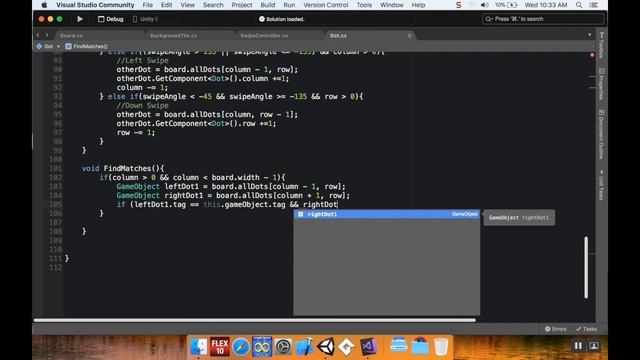
Task: Open the FindMatches() member breadcrumb
Action: tap(87, 46)
